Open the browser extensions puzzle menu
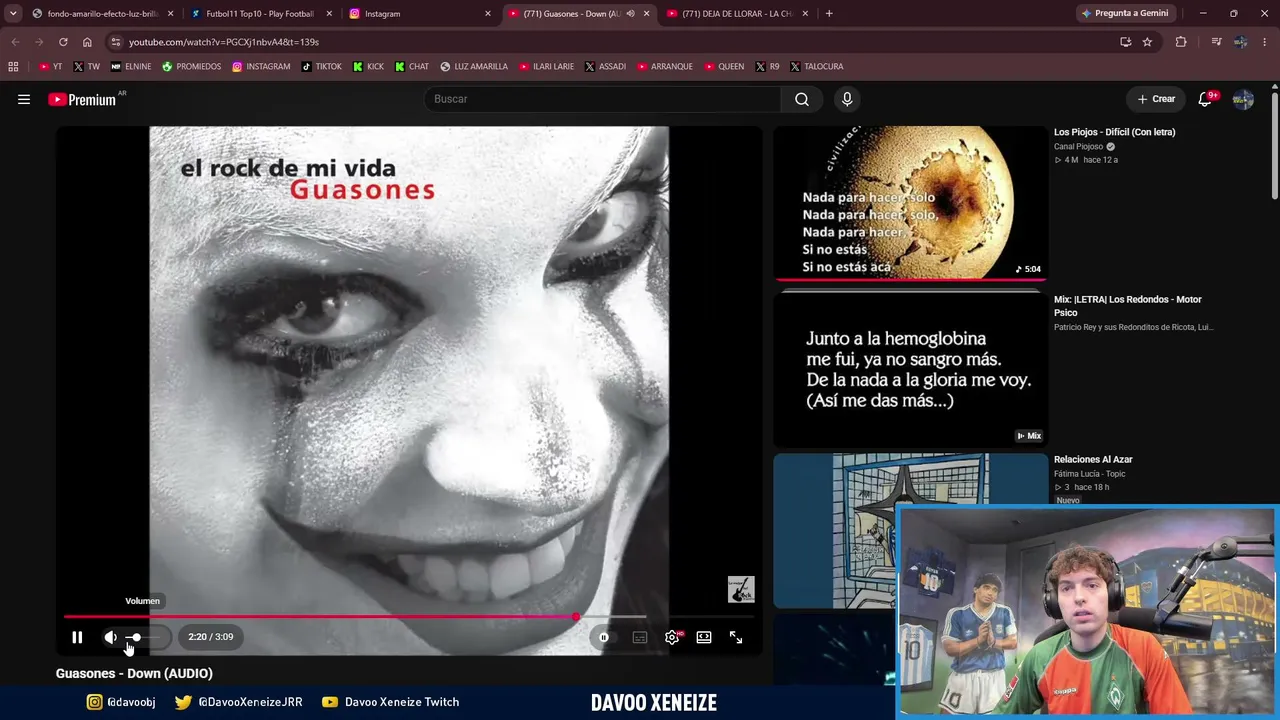Viewport: 1280px width, 720px height. click(1181, 42)
